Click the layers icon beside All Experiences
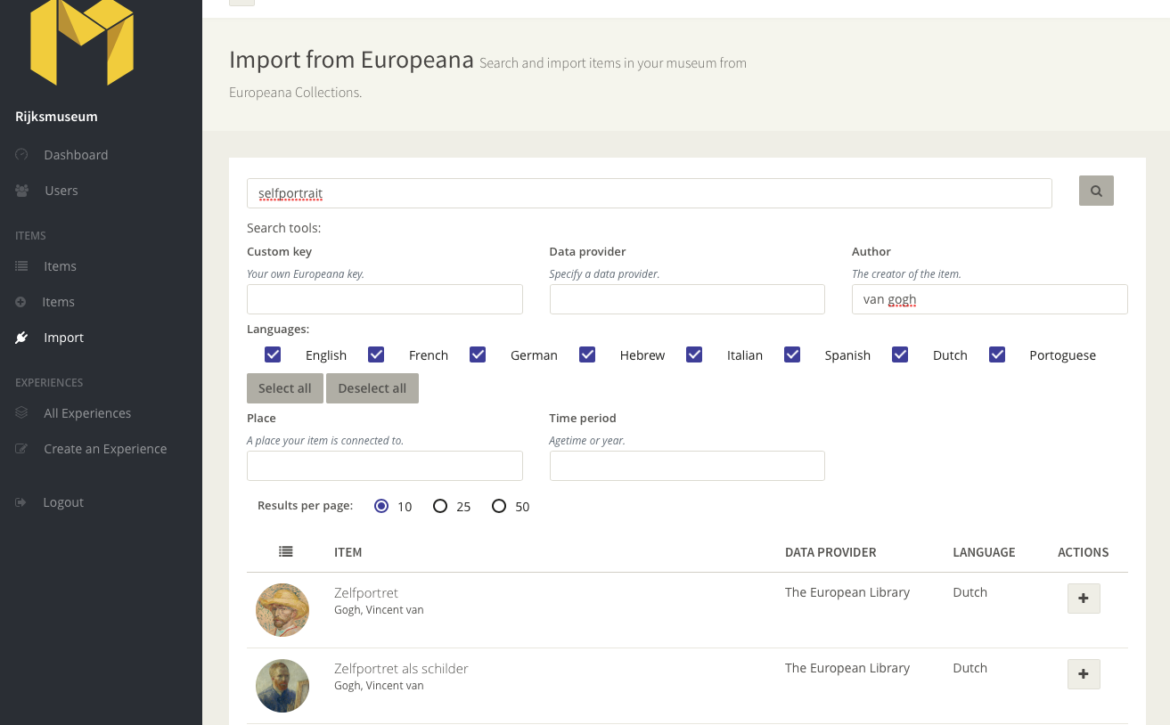The image size is (1170, 725). tap(22, 412)
